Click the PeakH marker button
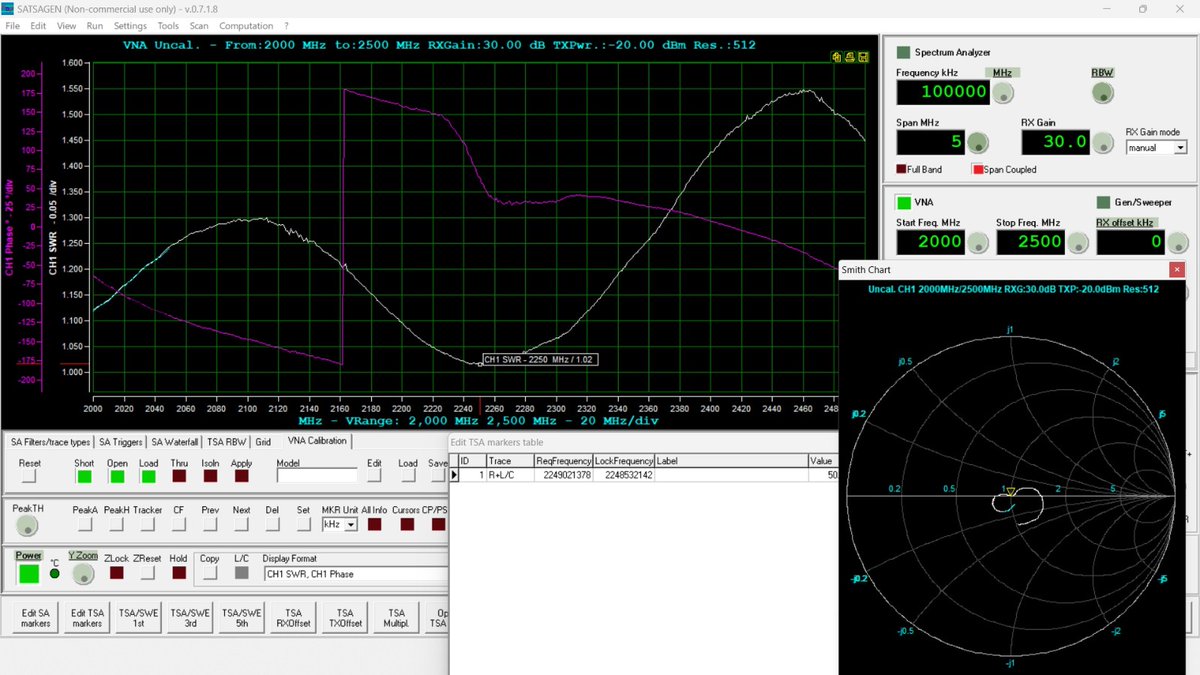The width and height of the screenshot is (1200, 675). coord(116,524)
